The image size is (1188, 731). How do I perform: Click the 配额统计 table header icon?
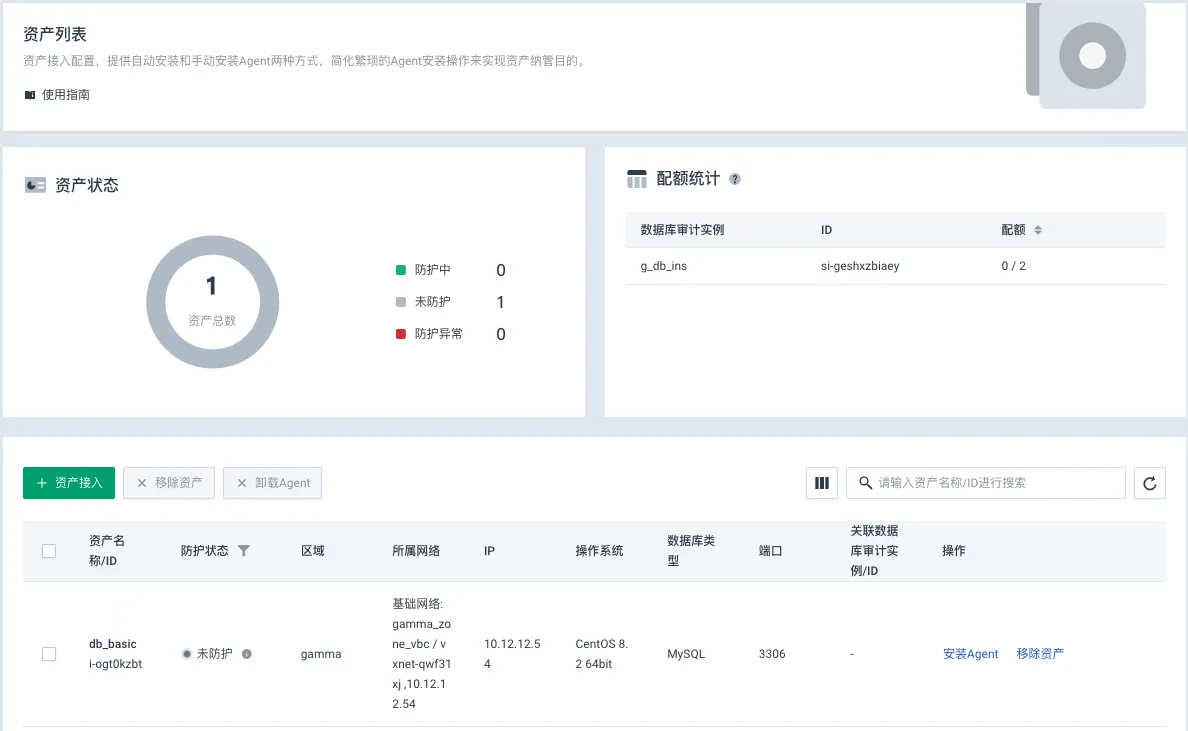click(637, 179)
